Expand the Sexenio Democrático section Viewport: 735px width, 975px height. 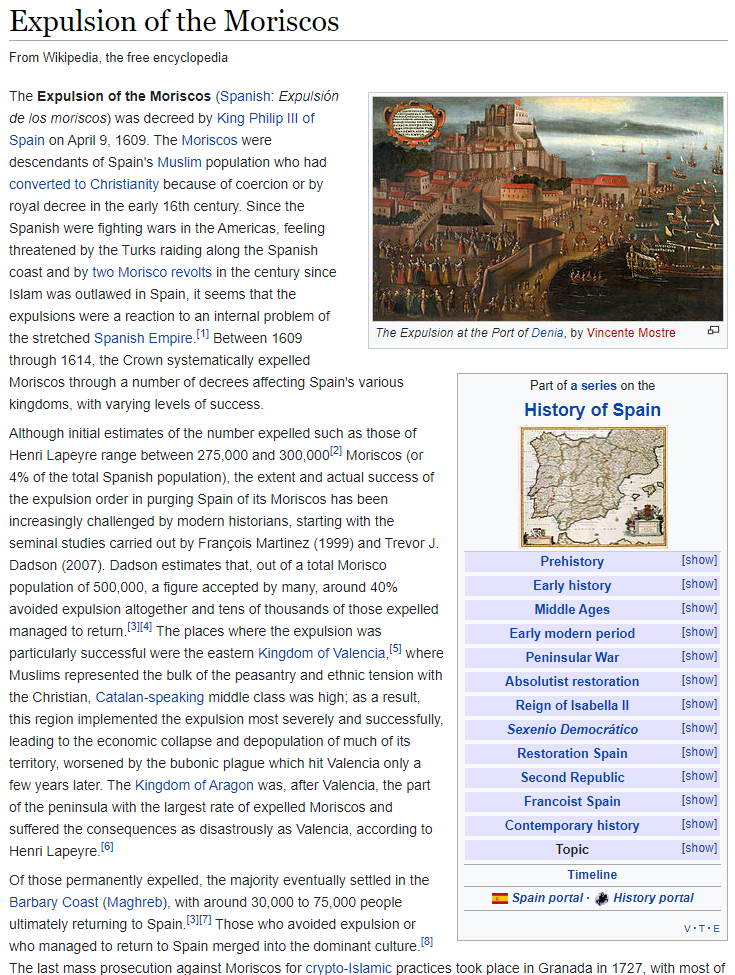click(700, 728)
